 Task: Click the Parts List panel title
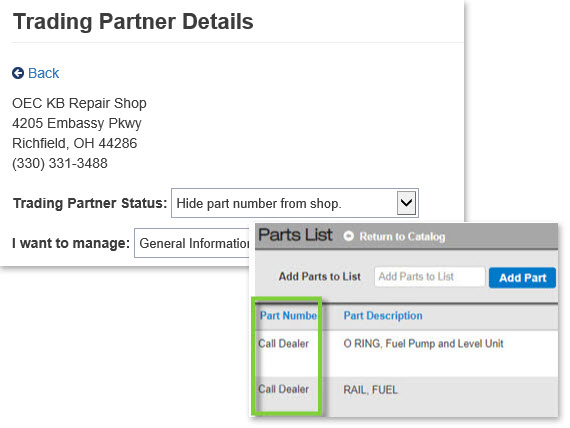coord(295,235)
